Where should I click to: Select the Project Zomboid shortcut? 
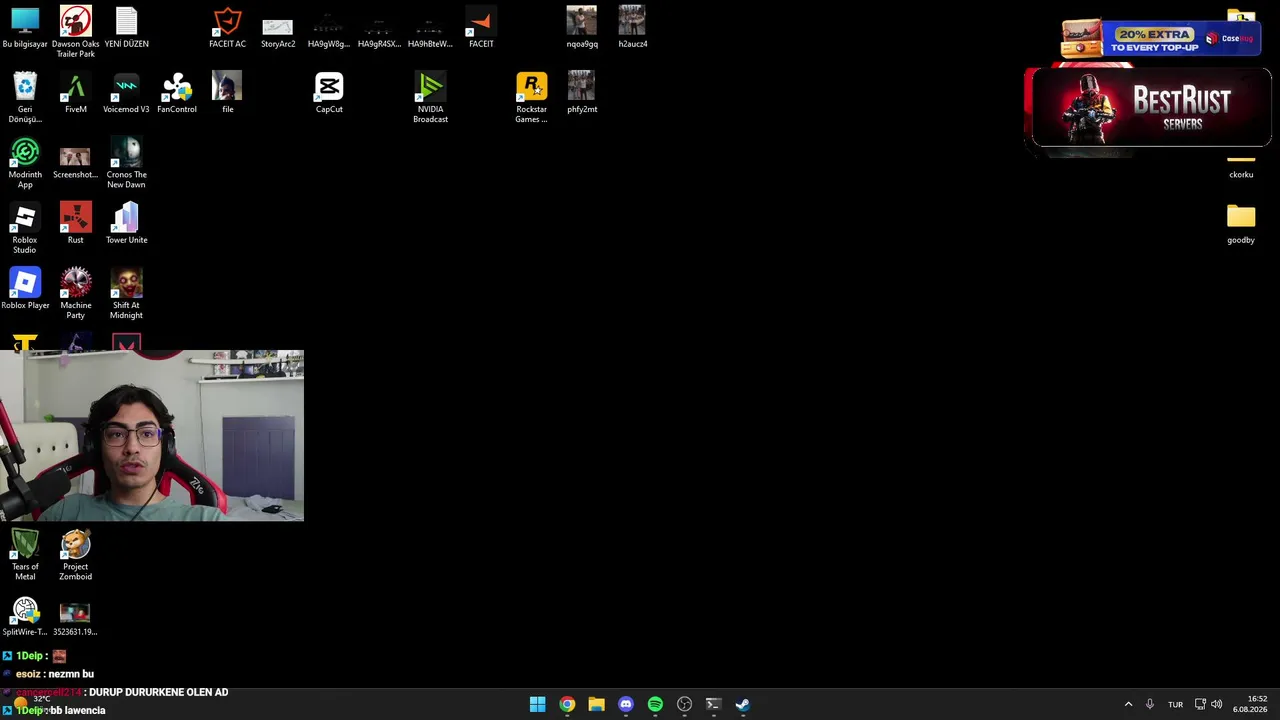(x=76, y=555)
